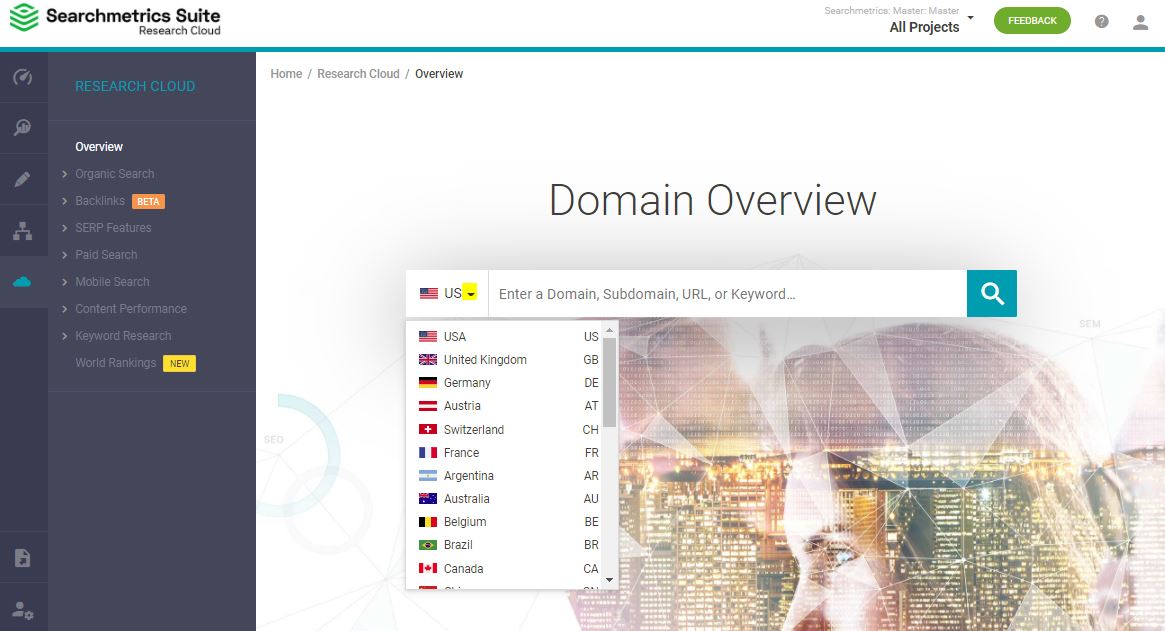This screenshot has width=1165, height=631.
Task: Select Overview in the sidebar menu
Action: tap(99, 146)
